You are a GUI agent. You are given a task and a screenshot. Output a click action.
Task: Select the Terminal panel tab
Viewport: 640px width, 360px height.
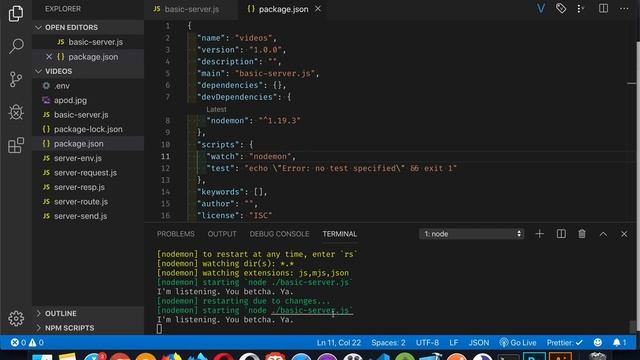(340, 234)
